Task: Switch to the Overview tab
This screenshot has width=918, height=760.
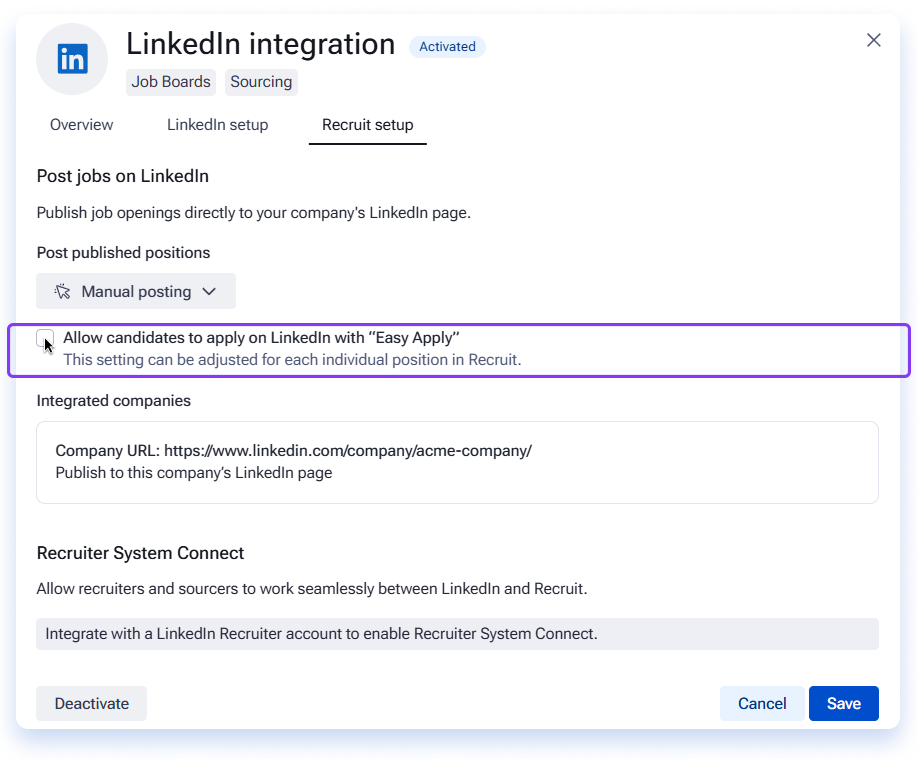Action: (x=81, y=125)
